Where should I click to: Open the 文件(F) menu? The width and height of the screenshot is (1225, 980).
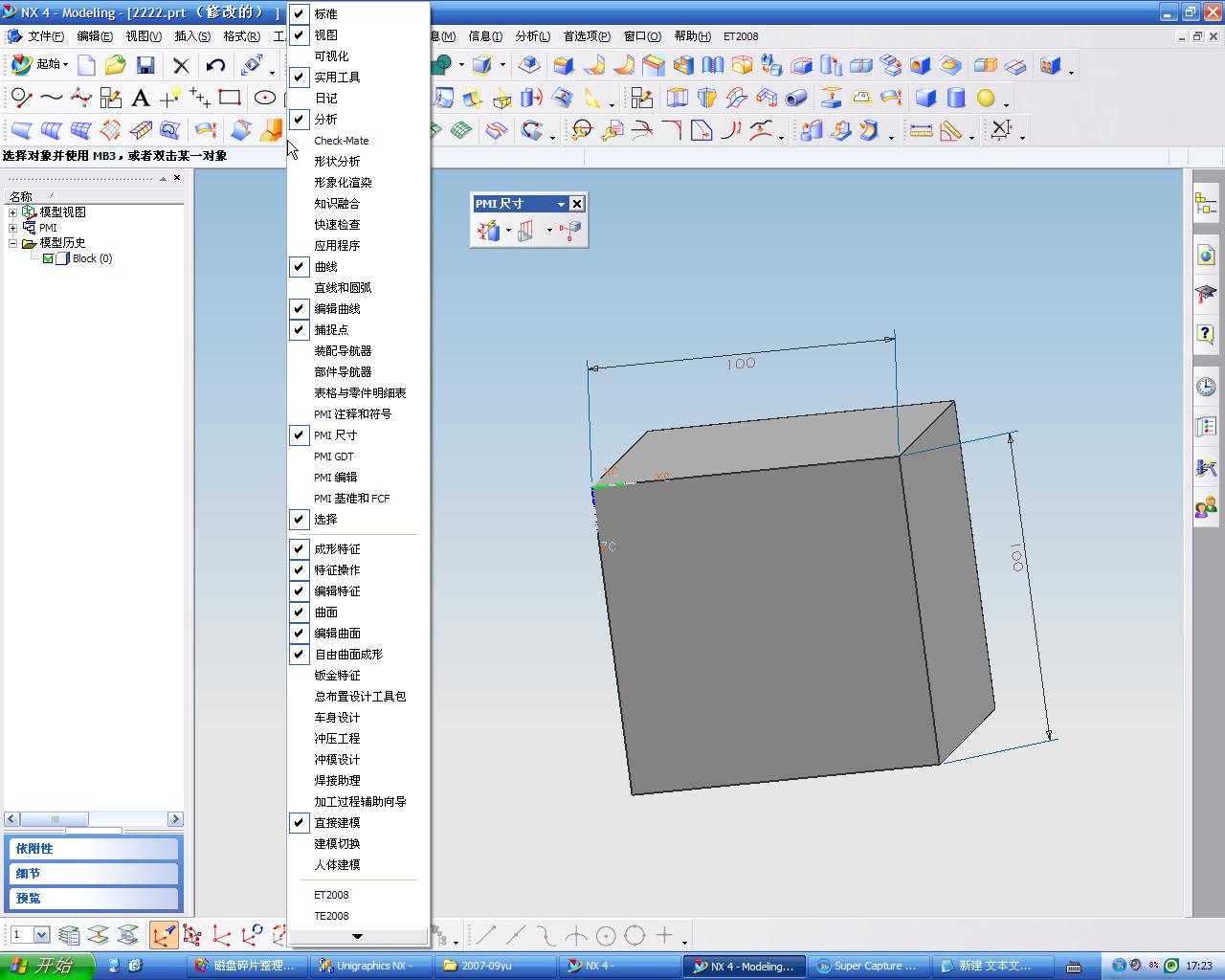point(45,36)
